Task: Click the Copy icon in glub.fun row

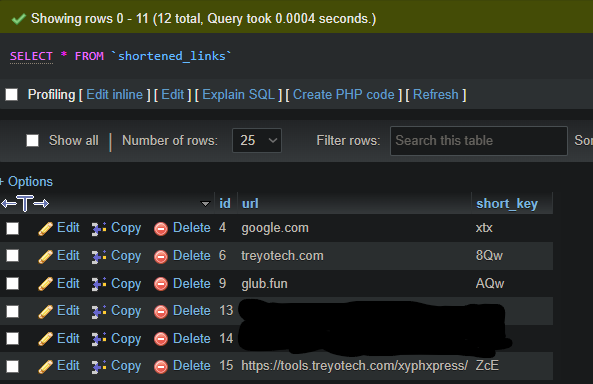Action: pos(99,284)
